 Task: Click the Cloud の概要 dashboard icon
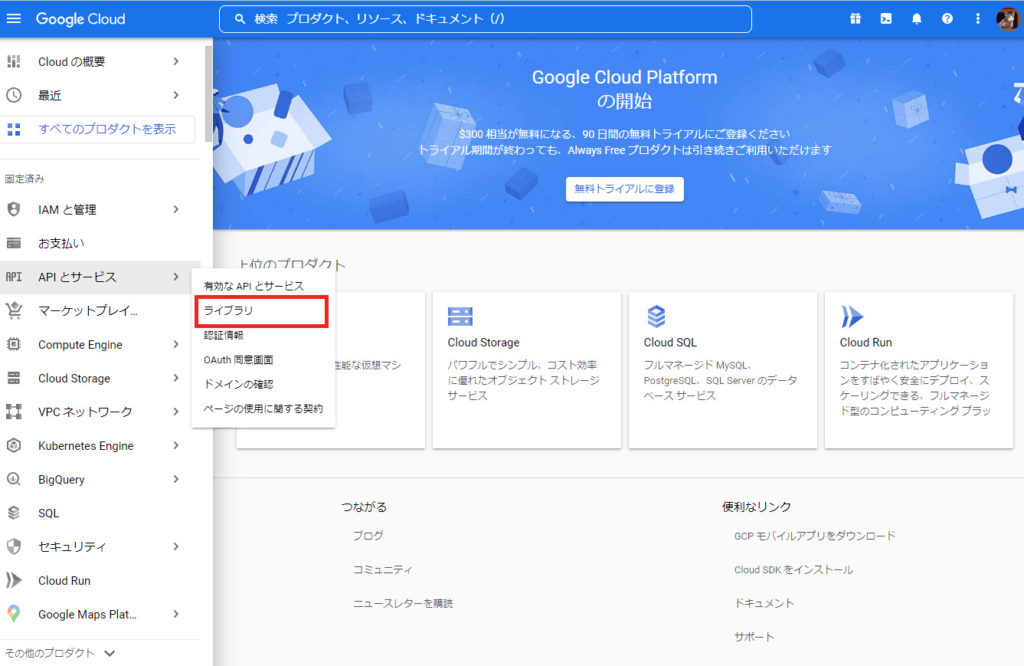click(x=14, y=61)
